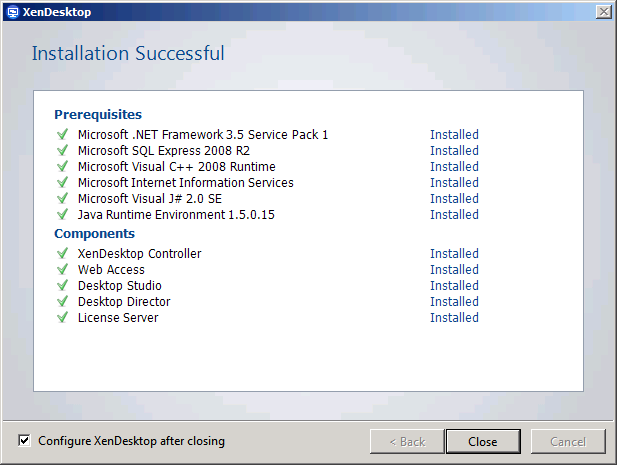Click checkmark icon beside XenDesktop Controller
Image resolution: width=617 pixels, height=465 pixels.
(x=63, y=253)
